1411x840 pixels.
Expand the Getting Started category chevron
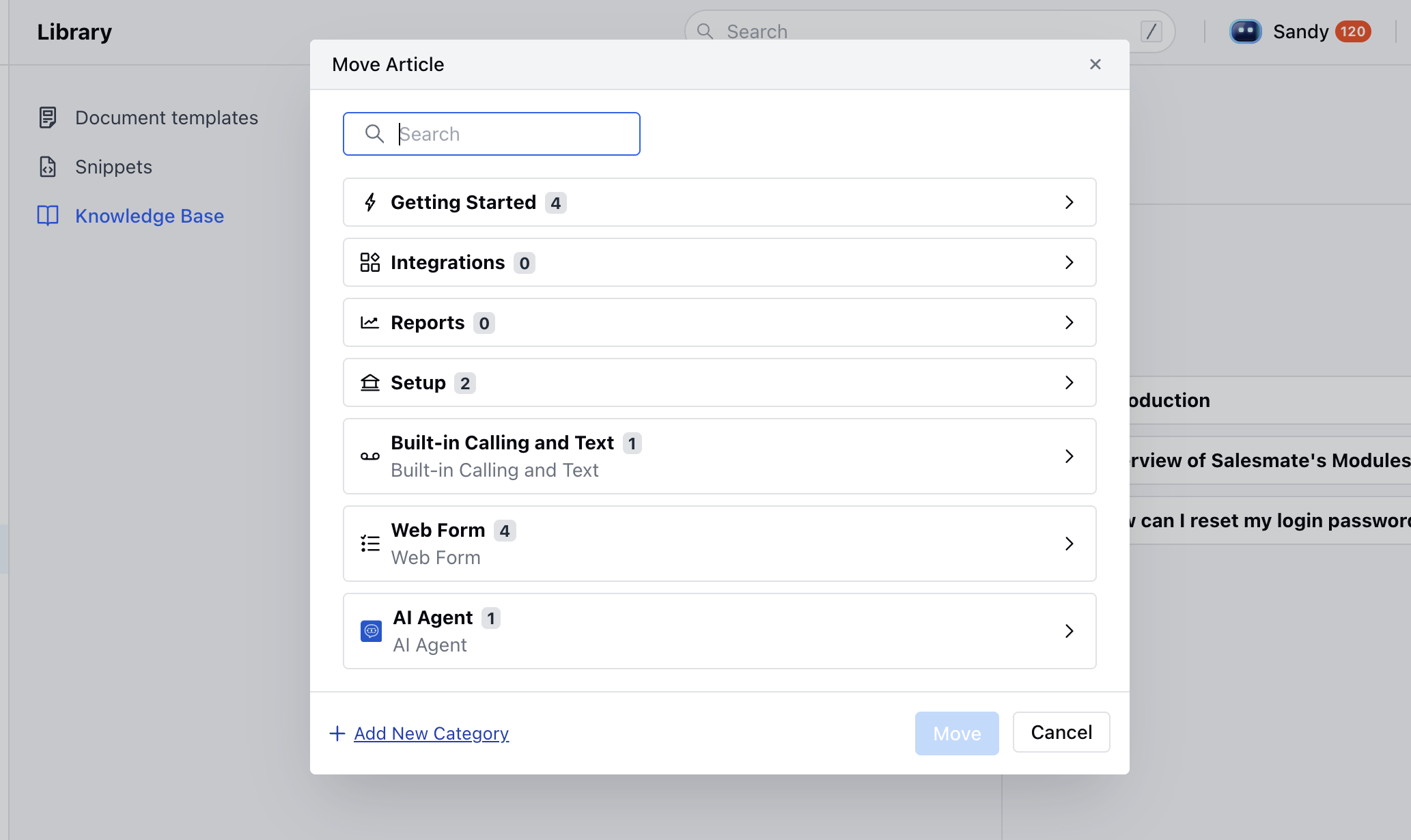coord(1069,202)
